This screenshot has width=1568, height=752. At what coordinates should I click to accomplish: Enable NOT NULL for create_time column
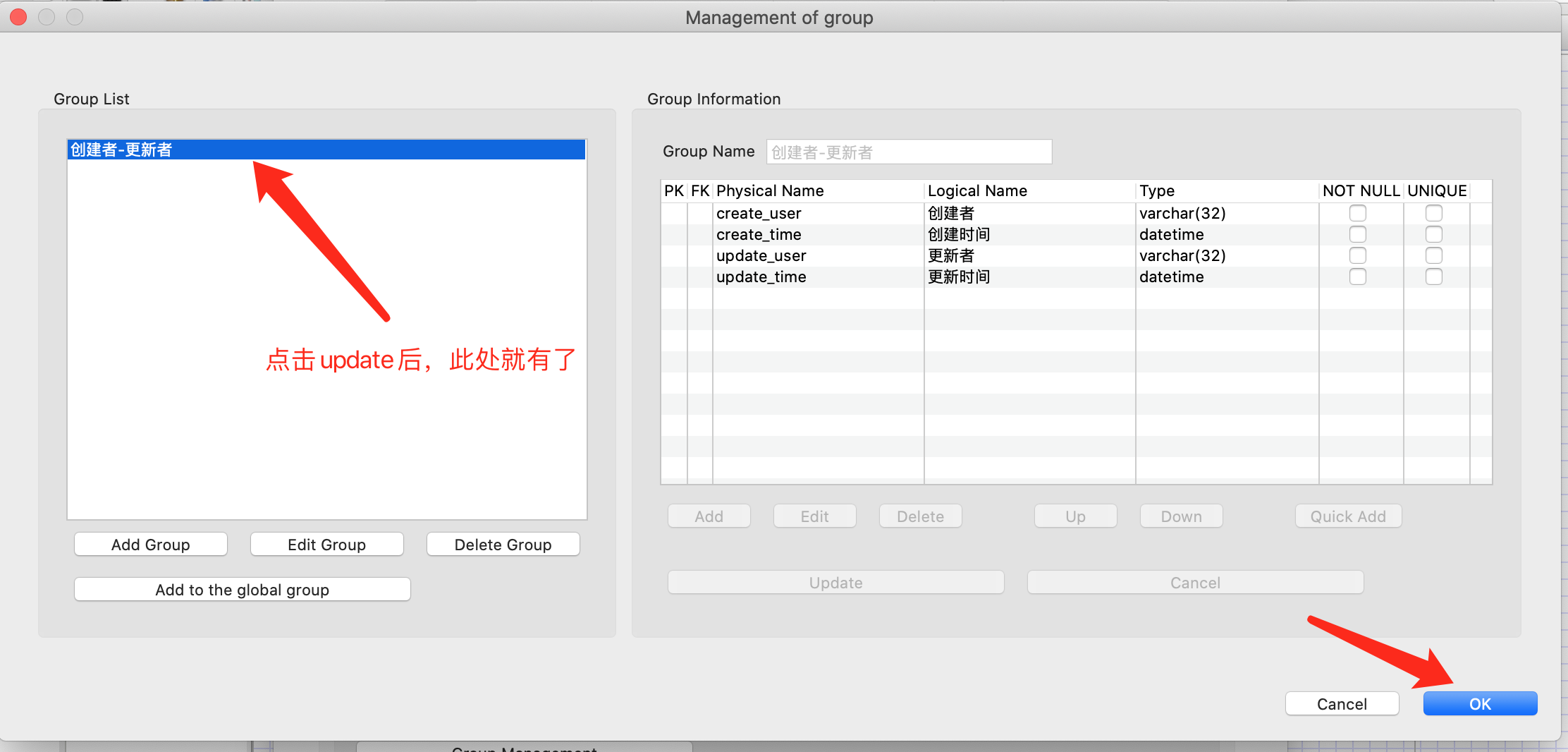(x=1358, y=234)
